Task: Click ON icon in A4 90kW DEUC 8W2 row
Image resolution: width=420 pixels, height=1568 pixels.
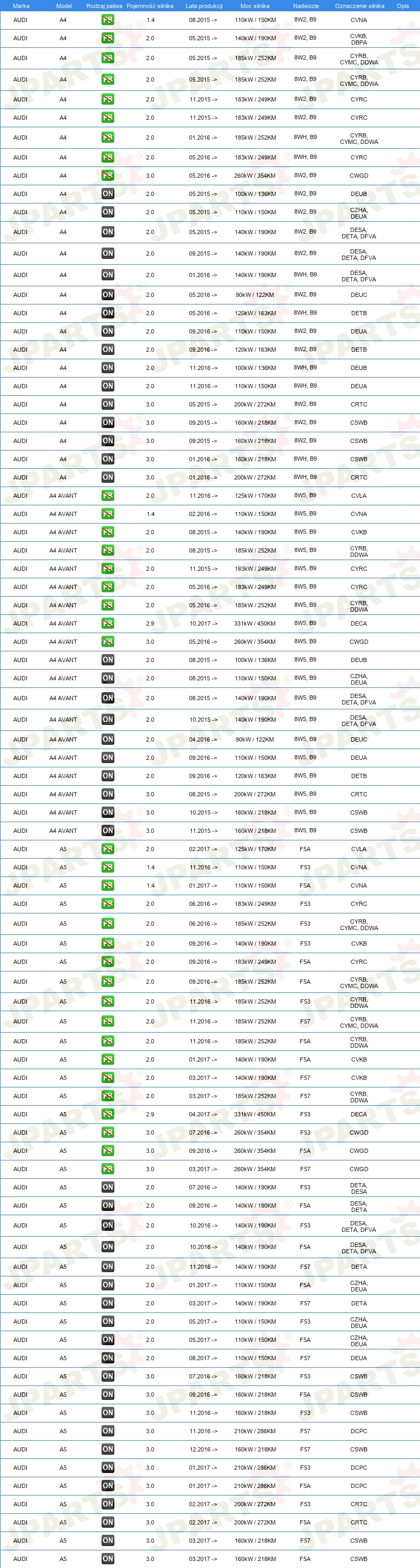Action: click(x=108, y=295)
